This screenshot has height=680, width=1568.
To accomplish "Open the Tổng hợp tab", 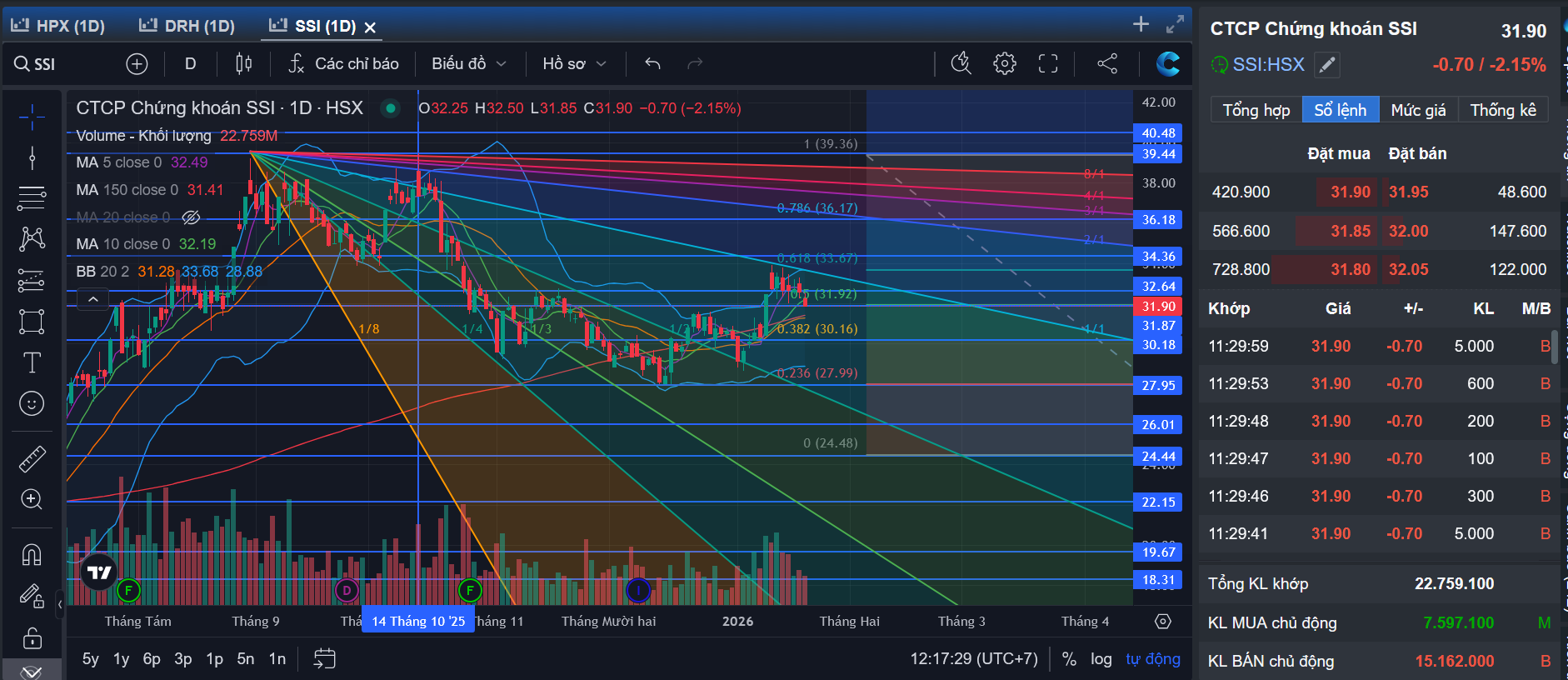I will [1256, 110].
